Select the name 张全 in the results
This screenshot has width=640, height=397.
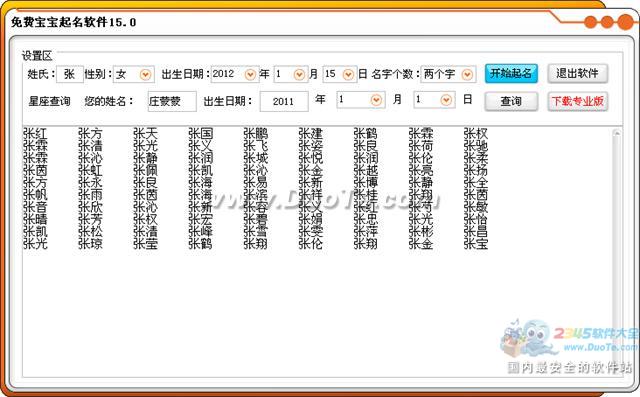click(476, 182)
